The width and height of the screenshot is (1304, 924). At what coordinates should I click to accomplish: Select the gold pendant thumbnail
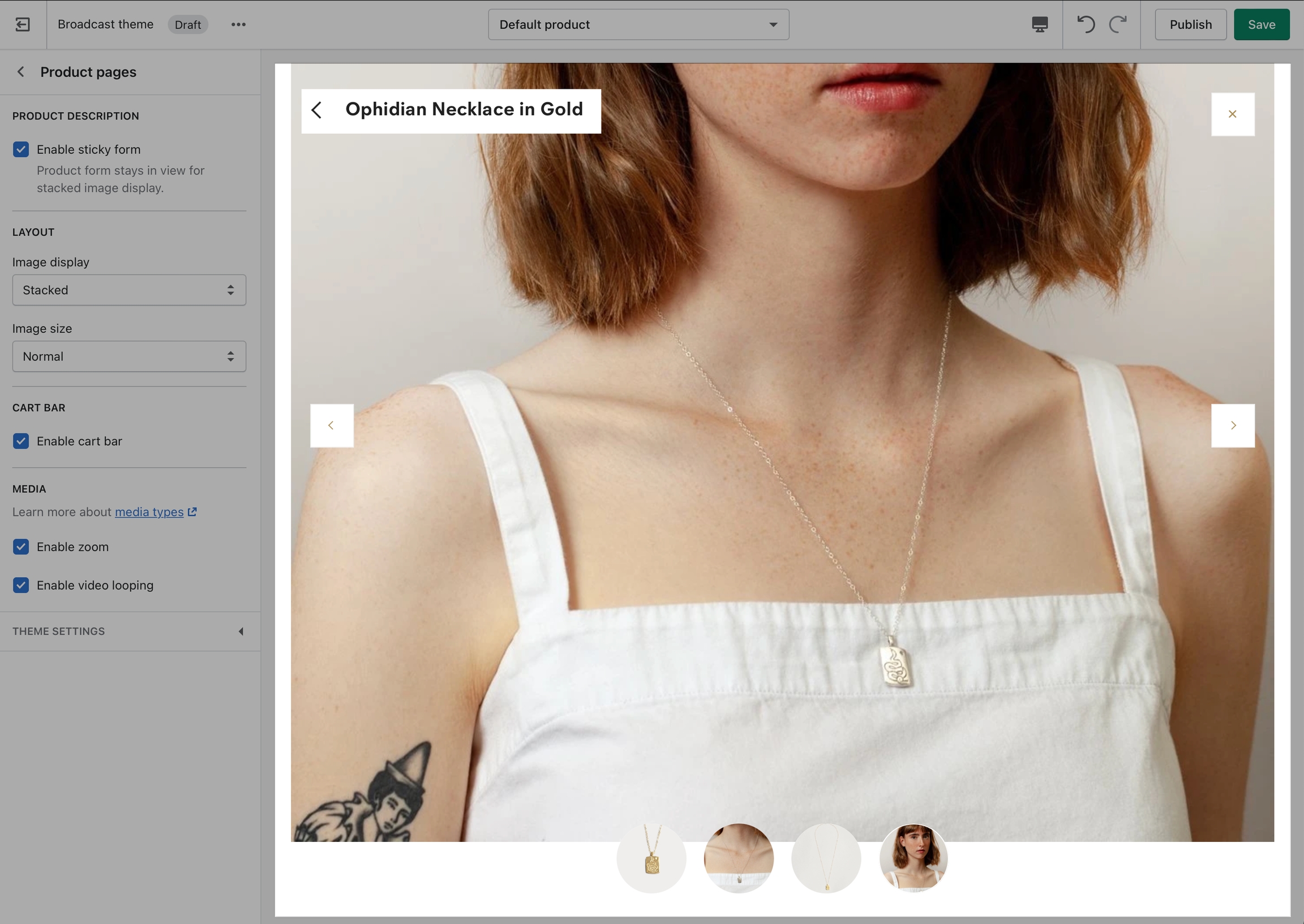click(x=651, y=858)
